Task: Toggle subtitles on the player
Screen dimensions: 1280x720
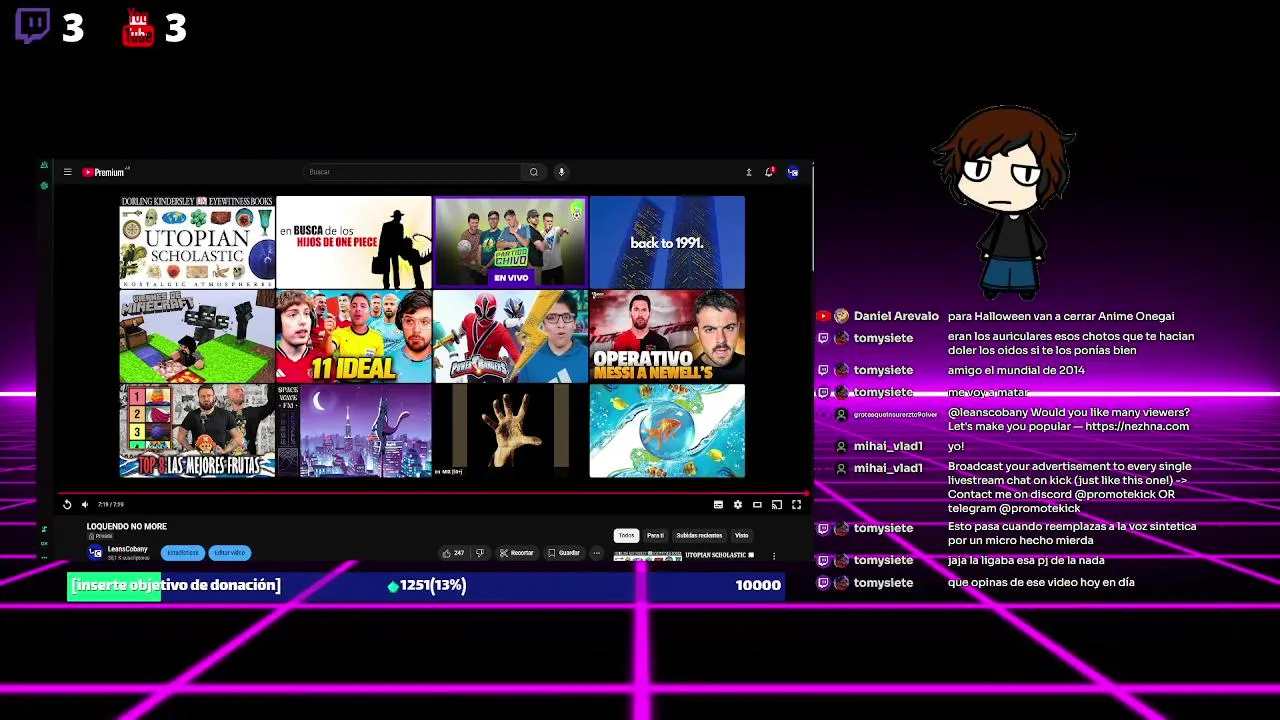Action: click(x=718, y=504)
